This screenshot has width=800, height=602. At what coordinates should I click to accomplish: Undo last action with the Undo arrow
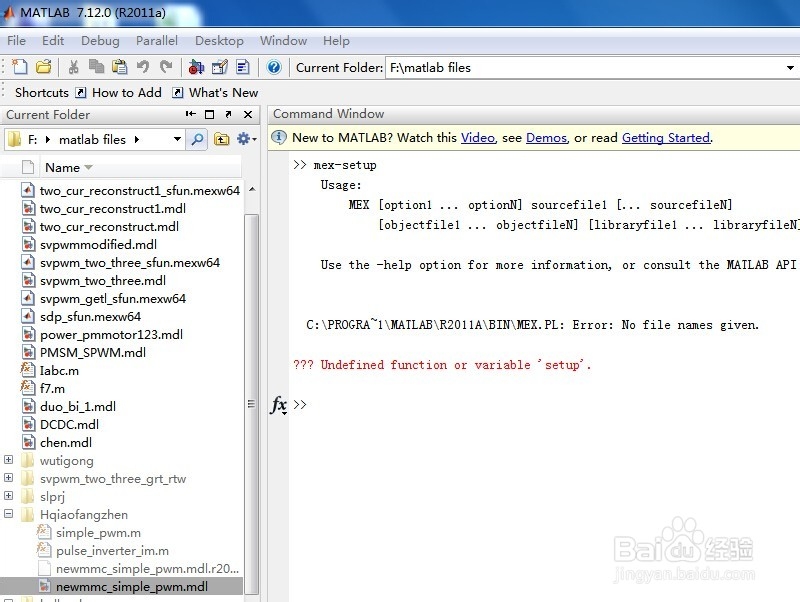[143, 67]
